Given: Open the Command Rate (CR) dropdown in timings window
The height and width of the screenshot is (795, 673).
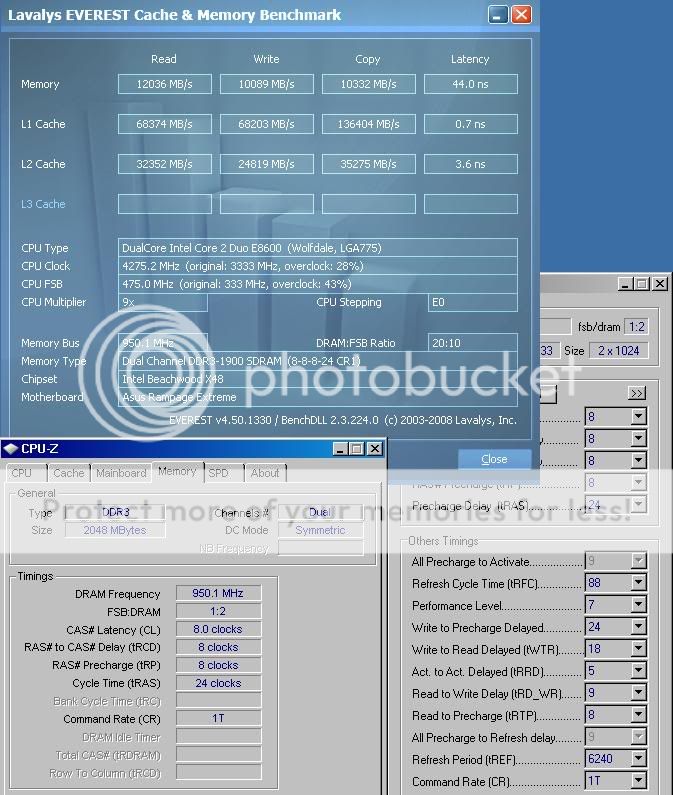Looking at the screenshot, I should tap(639, 781).
